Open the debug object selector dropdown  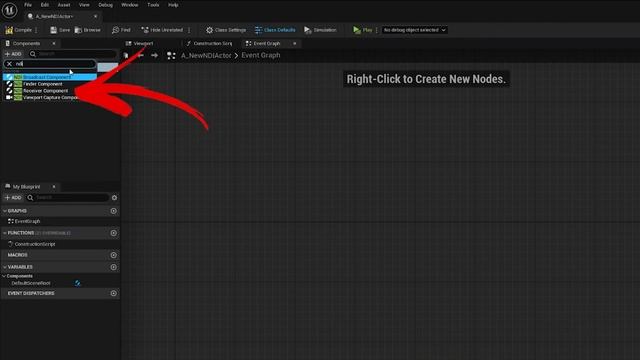tap(414, 30)
